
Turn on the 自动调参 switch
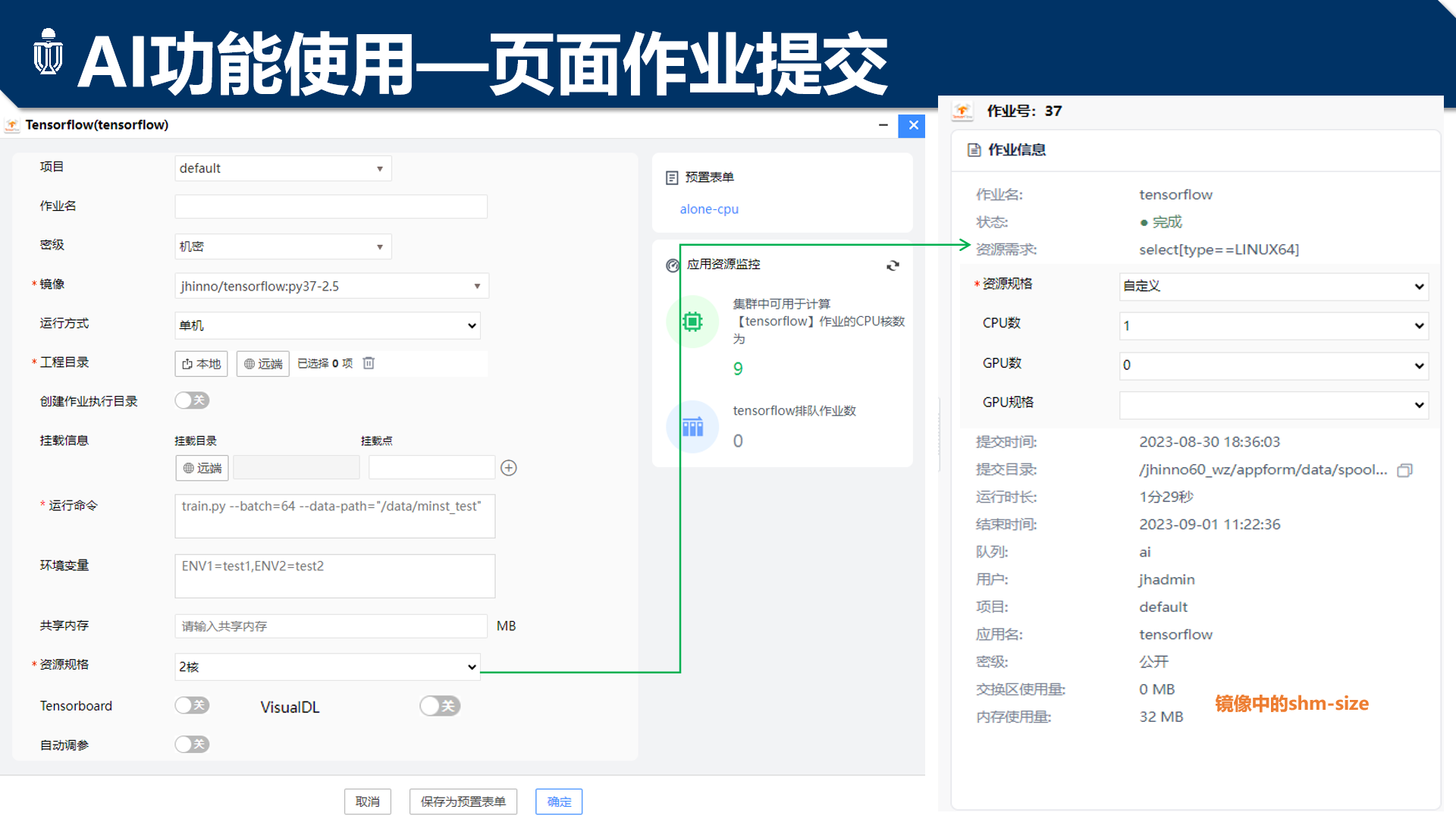tap(192, 745)
